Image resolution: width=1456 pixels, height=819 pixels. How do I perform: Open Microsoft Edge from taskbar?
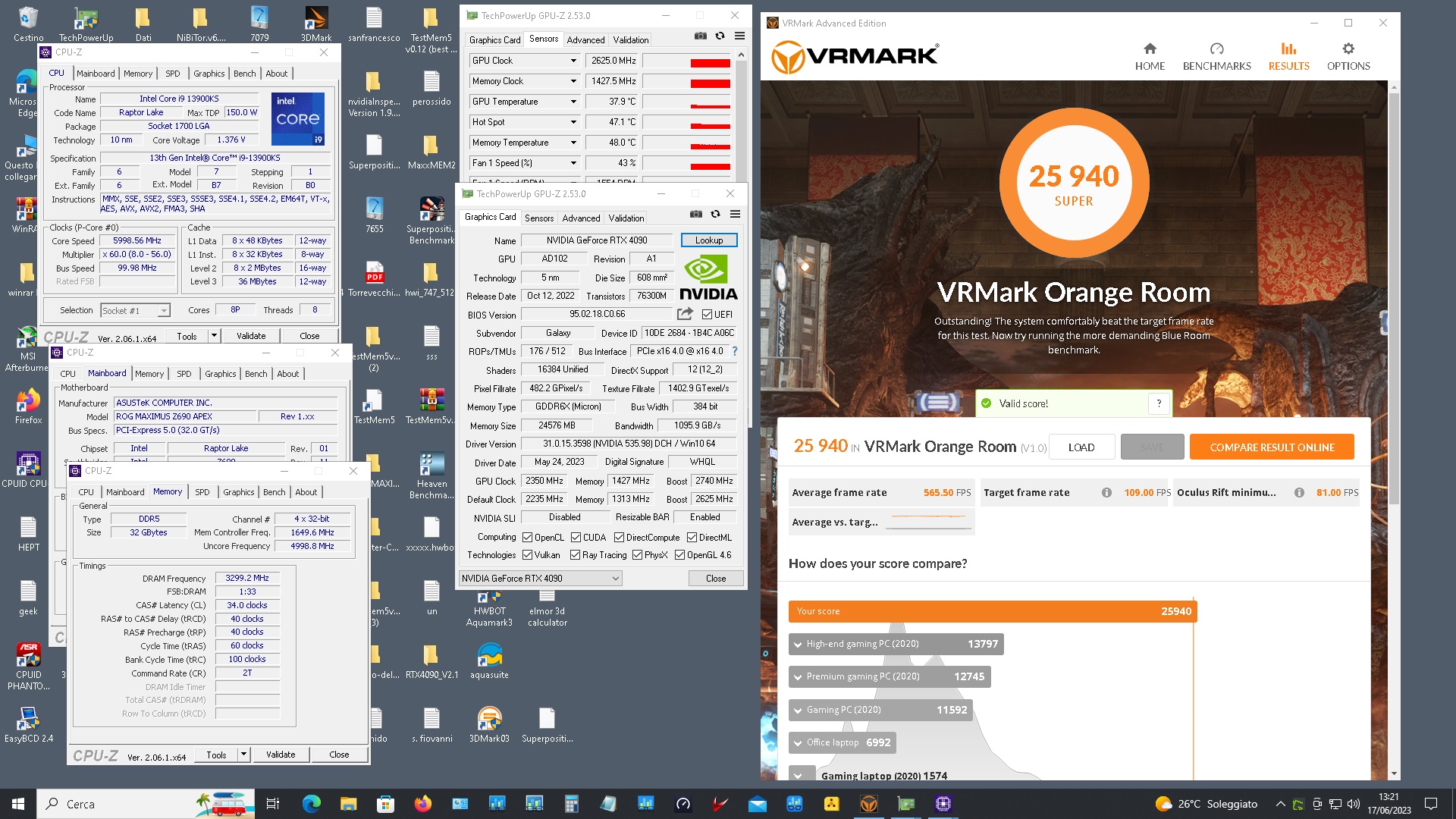click(311, 804)
